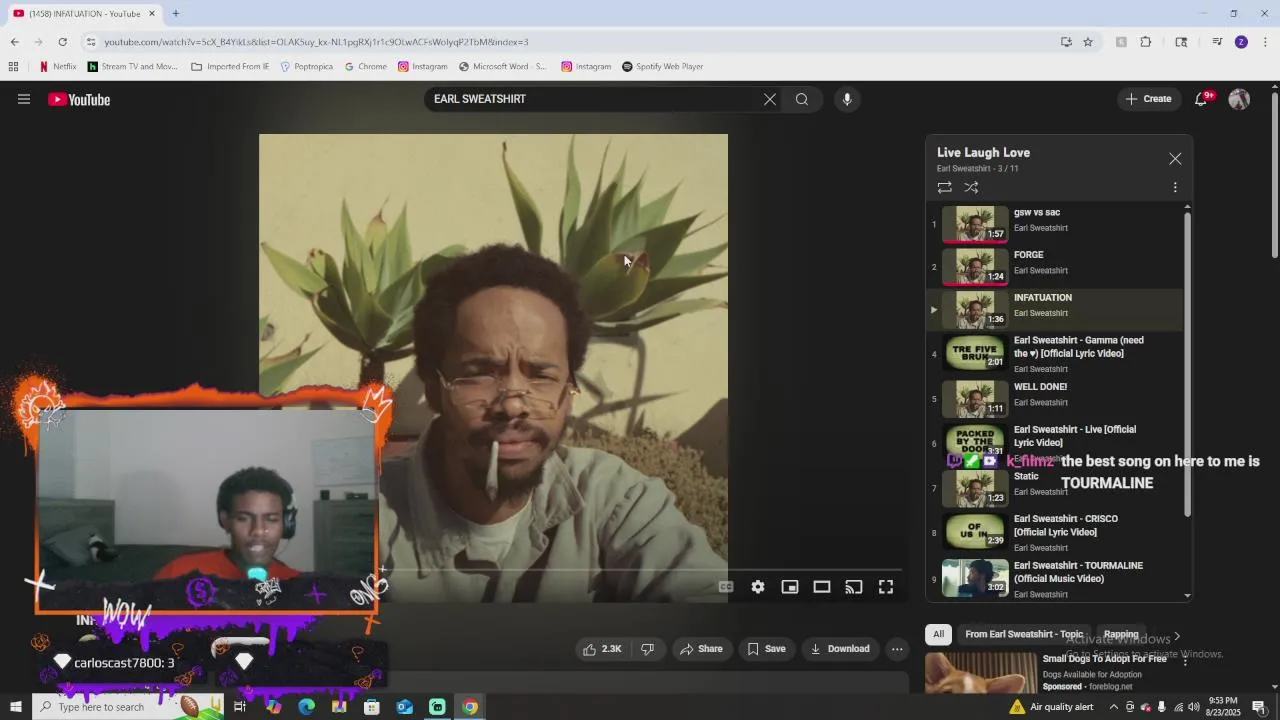Open sponsored Small Dogs ad options menu
This screenshot has height=720, width=1280.
[1185, 661]
